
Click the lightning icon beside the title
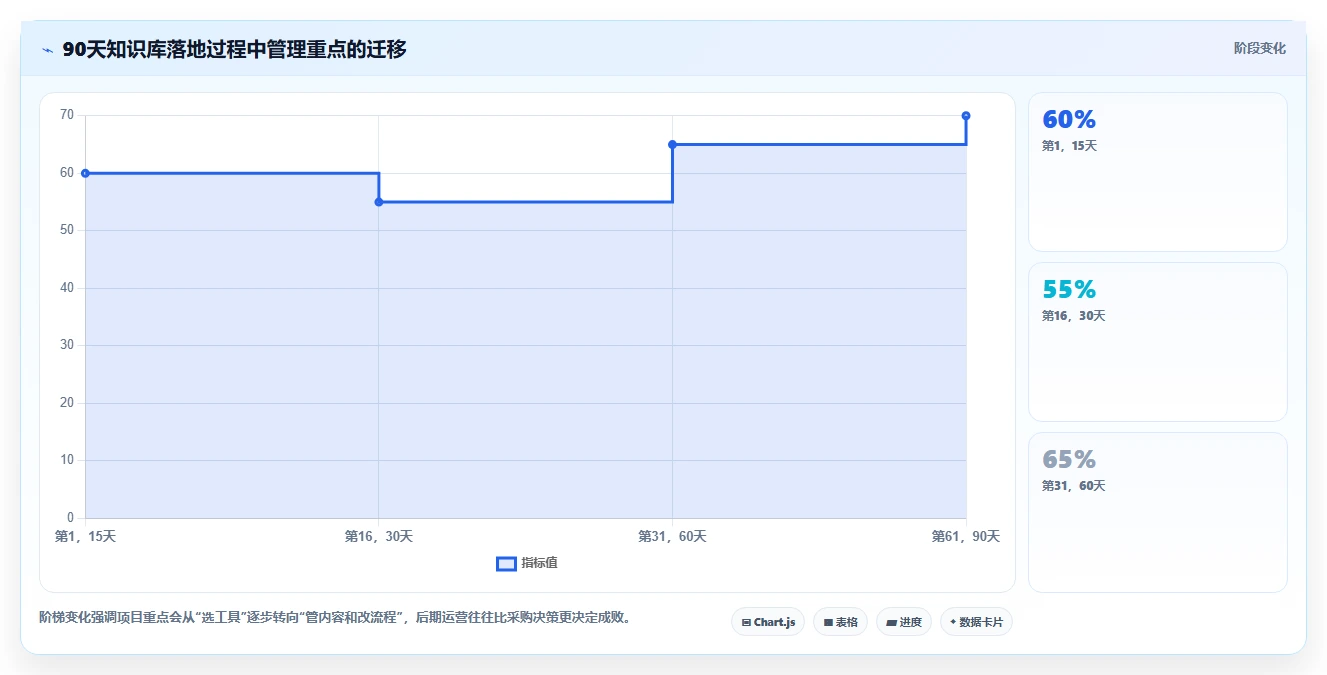click(x=47, y=50)
